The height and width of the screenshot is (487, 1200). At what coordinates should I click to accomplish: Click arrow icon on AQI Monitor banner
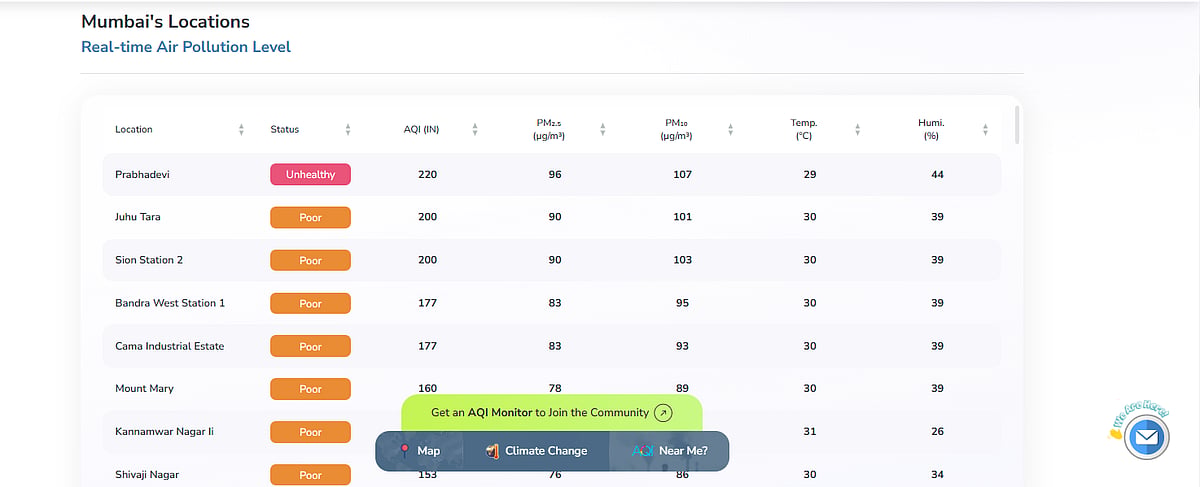pyautogui.click(x=663, y=412)
